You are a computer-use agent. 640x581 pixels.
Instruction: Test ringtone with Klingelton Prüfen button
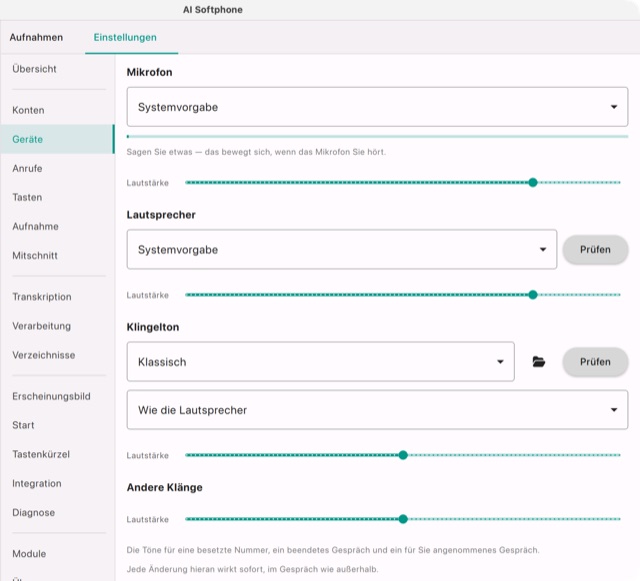point(595,362)
